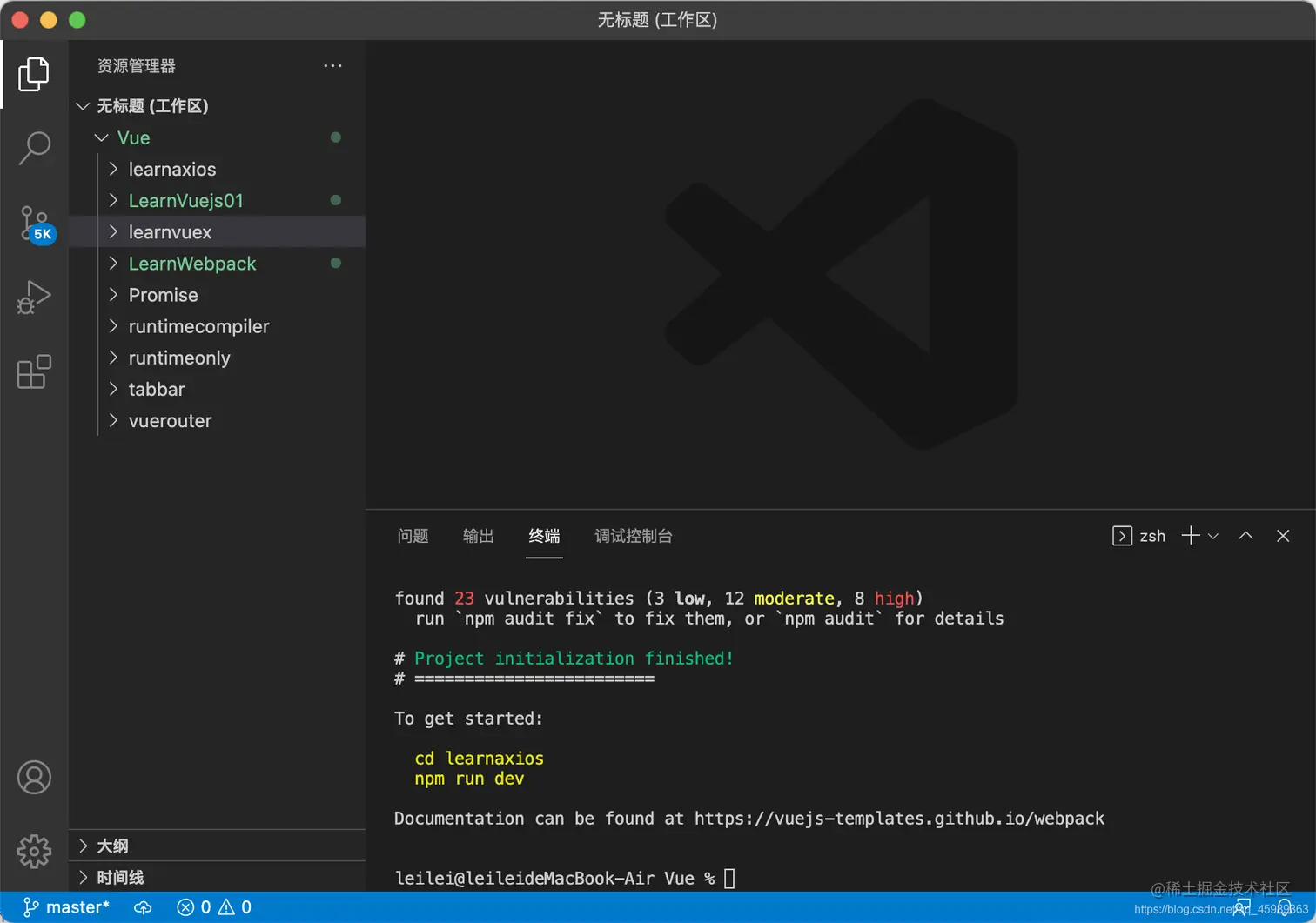The image size is (1316, 923).
Task: Expand the learnaxios folder
Action: (218, 169)
